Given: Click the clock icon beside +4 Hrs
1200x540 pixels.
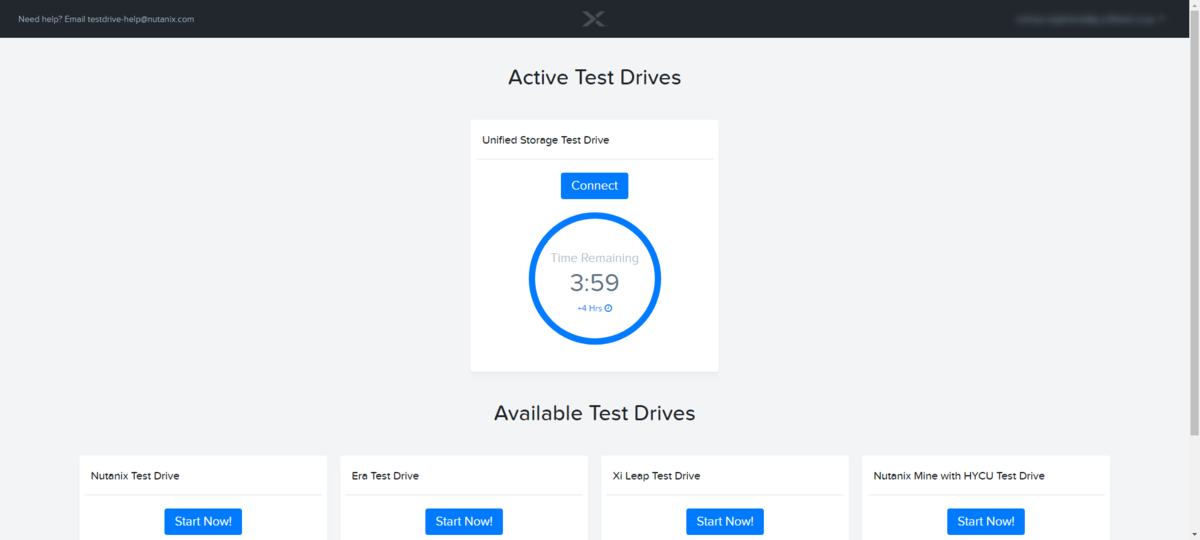Looking at the screenshot, I should [x=608, y=308].
